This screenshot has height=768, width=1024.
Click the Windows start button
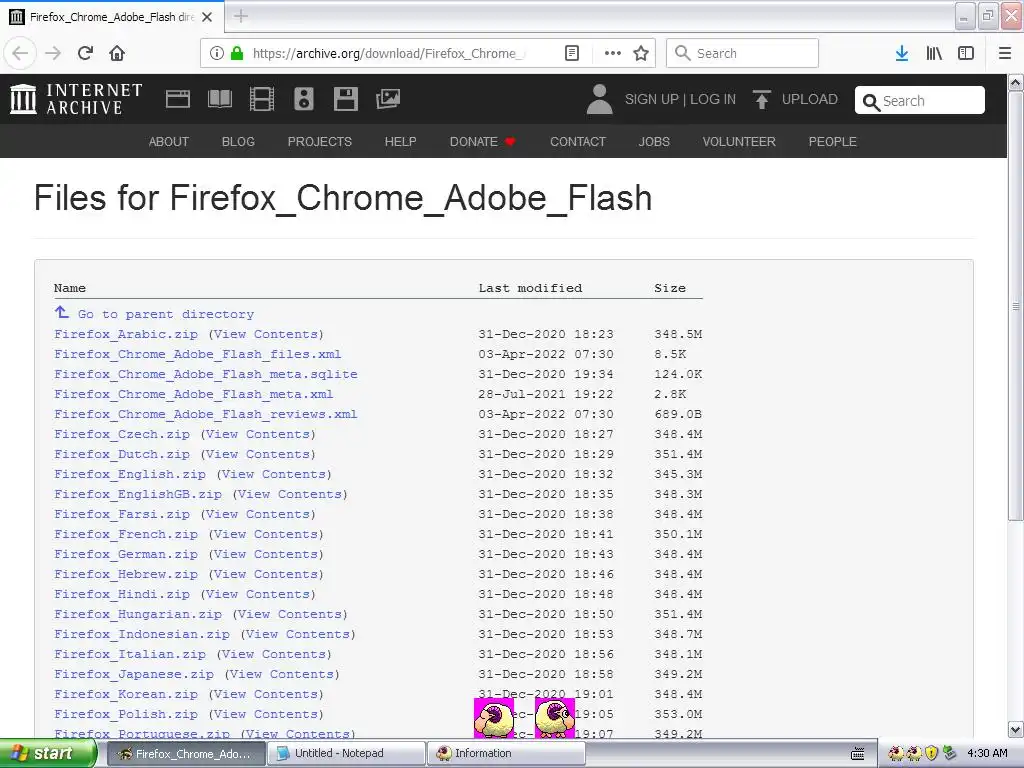pyautogui.click(x=48, y=753)
